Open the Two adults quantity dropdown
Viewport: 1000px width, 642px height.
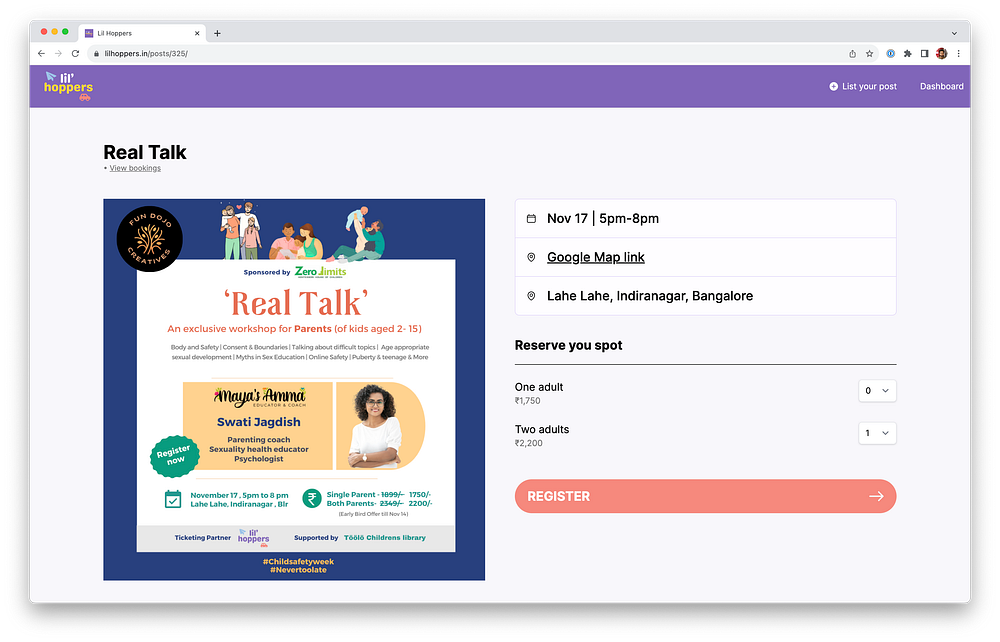coord(877,434)
